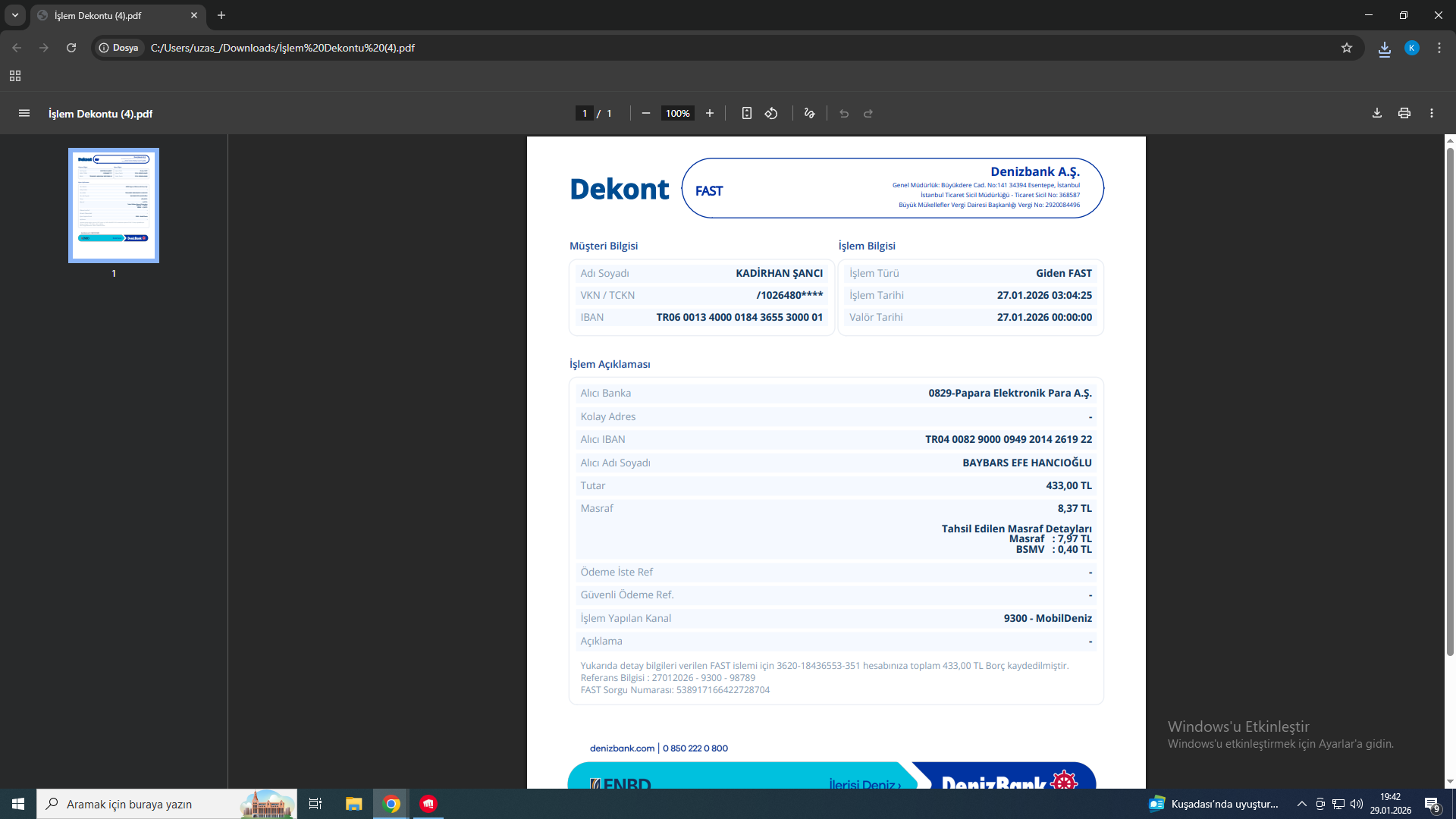Open the Chrome three-dot menu
The width and height of the screenshot is (1456, 819).
click(1439, 48)
